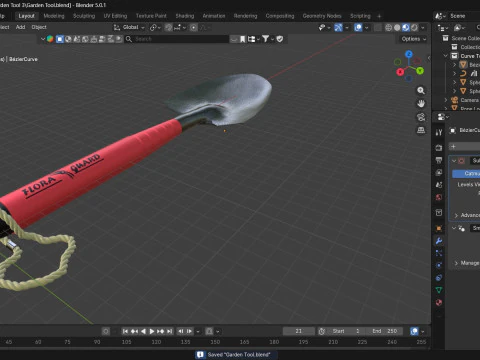480x360 pixels.
Task: Open the Material properties tab
Action: 439,303
